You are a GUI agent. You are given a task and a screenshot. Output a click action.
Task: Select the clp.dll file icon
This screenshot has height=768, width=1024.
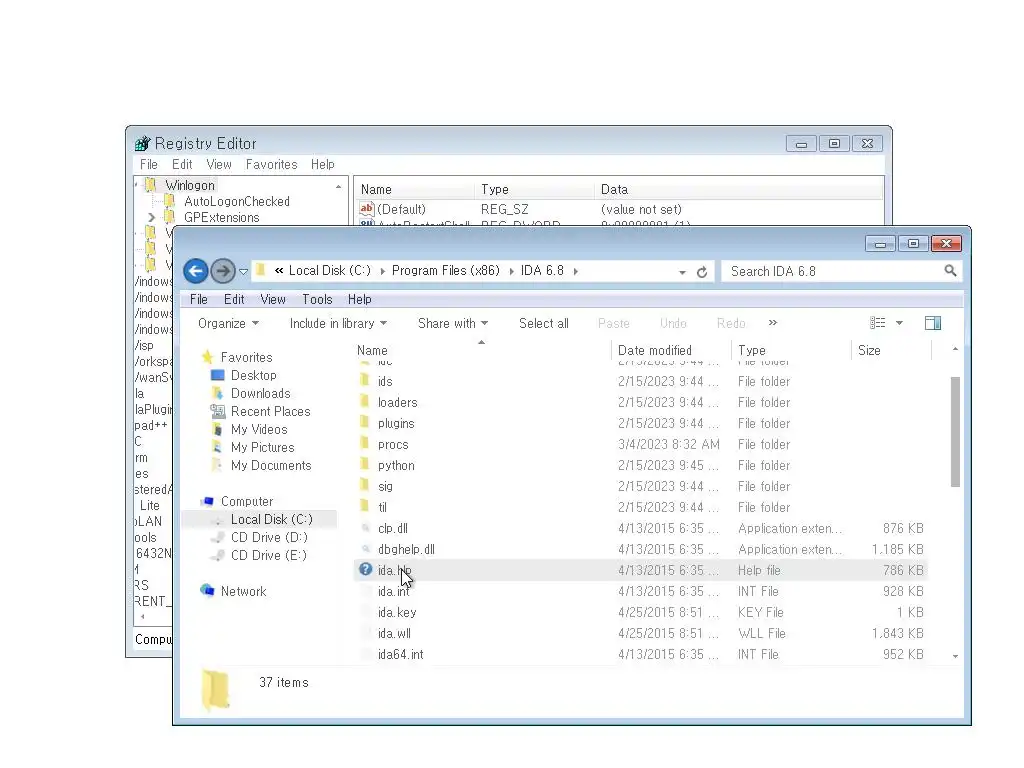pyautogui.click(x=366, y=528)
